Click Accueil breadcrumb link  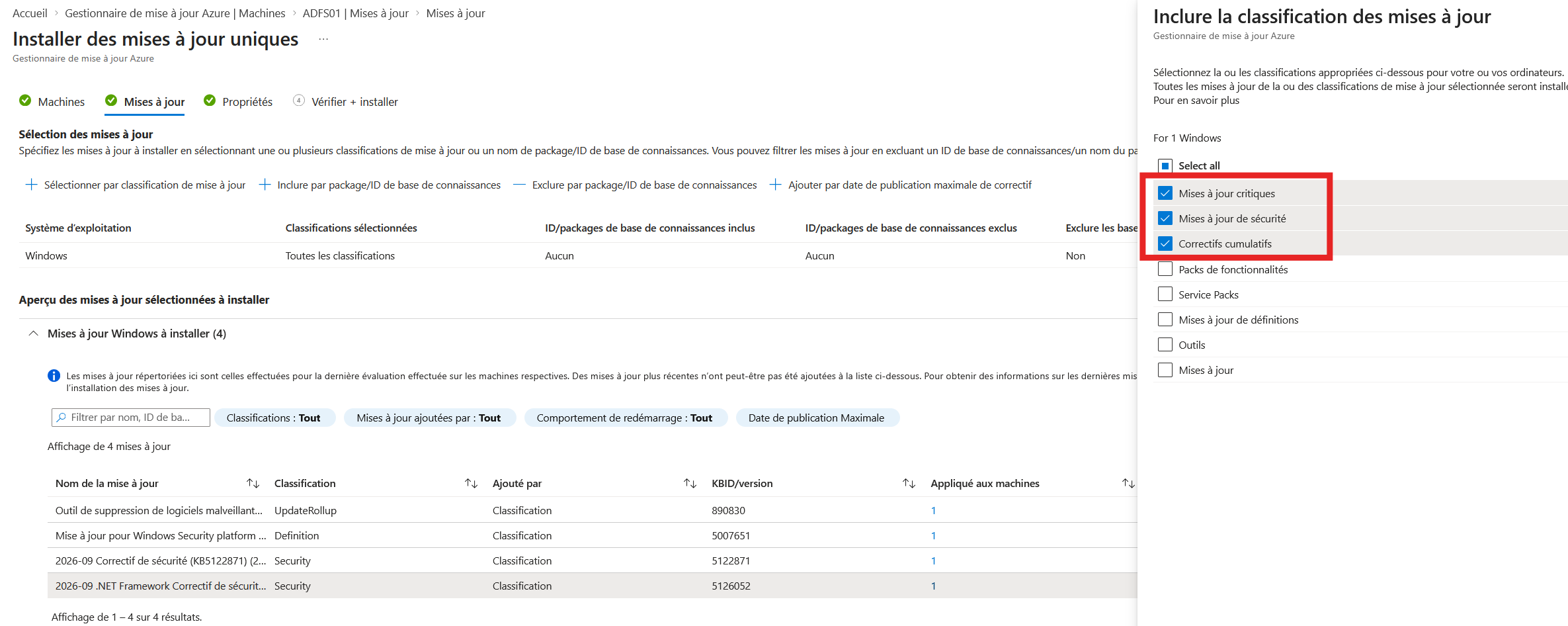(30, 13)
